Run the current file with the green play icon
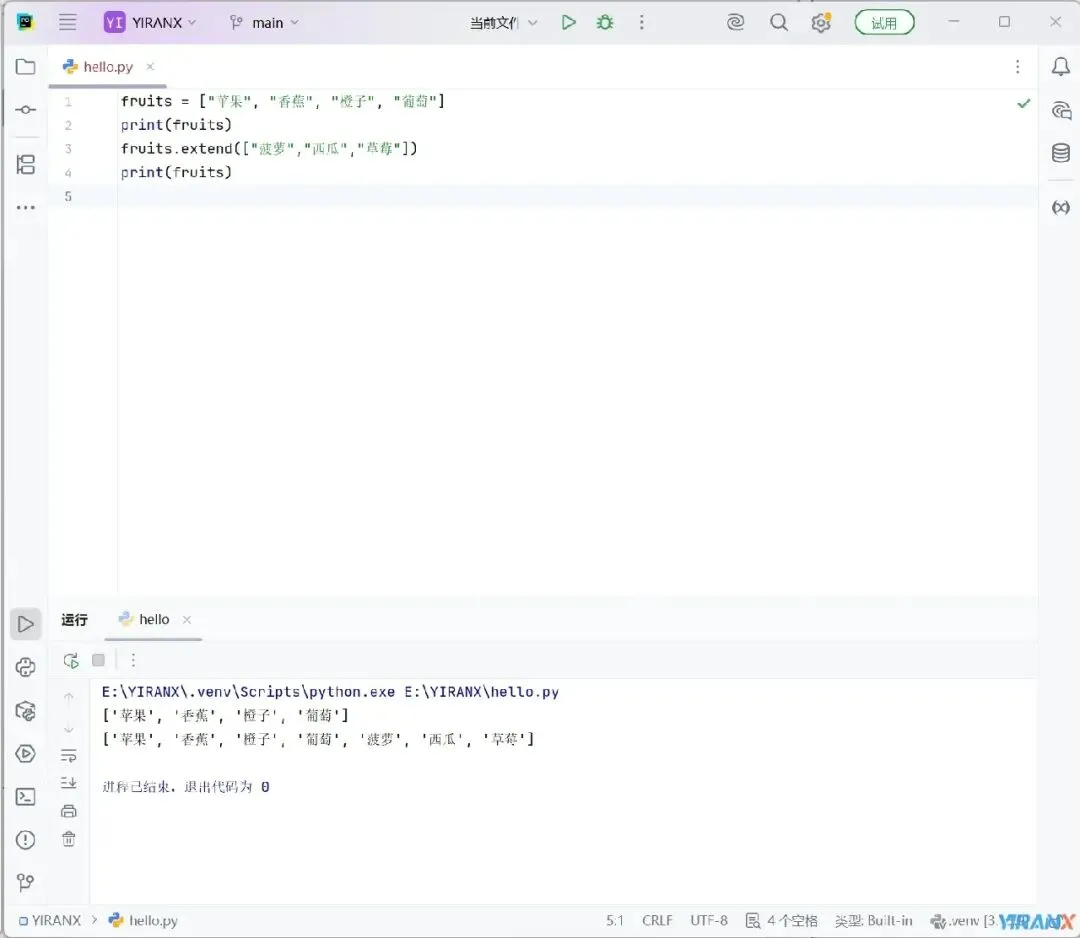Image resolution: width=1080 pixels, height=938 pixels. [x=568, y=23]
